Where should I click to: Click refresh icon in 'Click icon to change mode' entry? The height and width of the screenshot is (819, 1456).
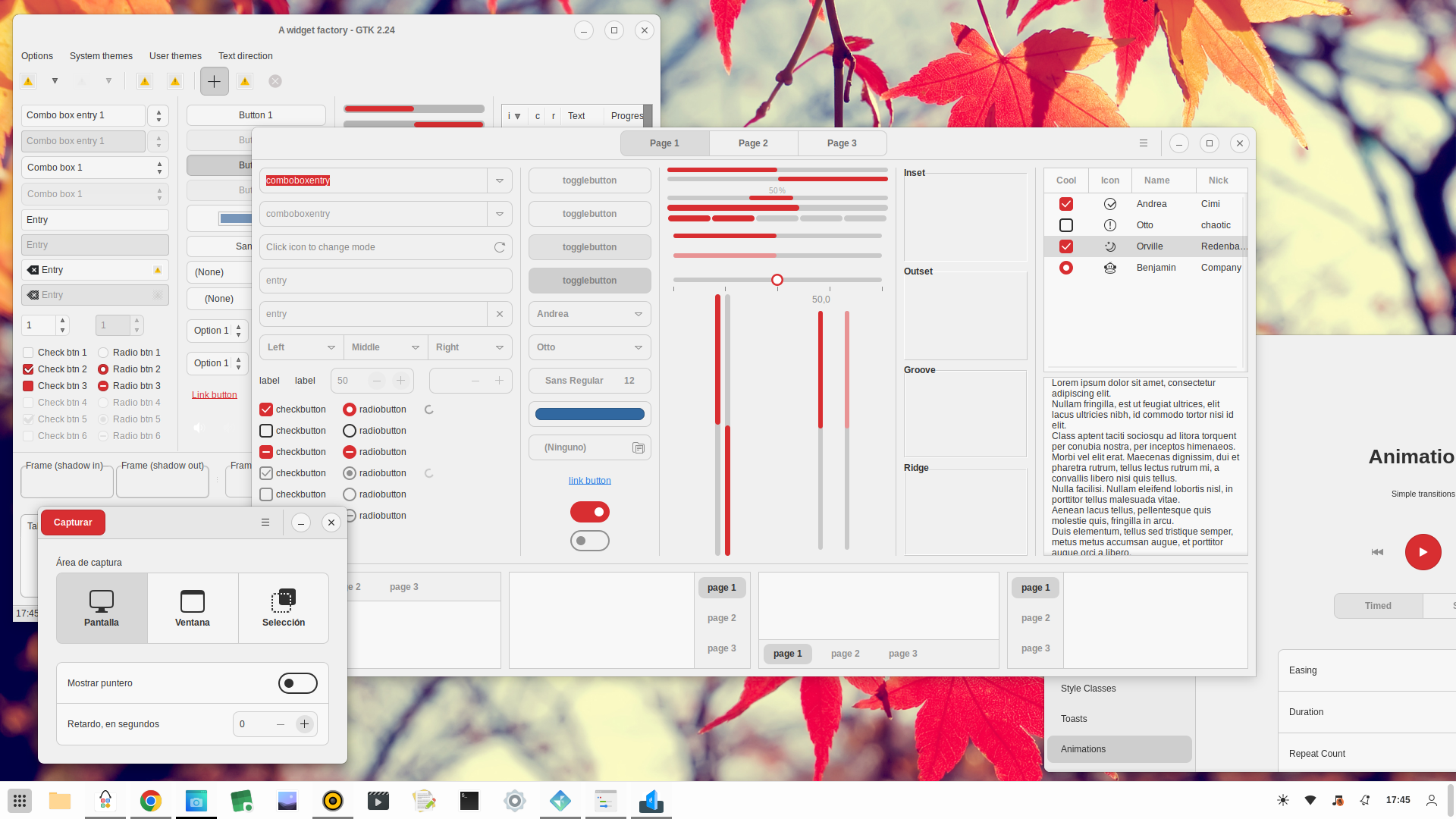coord(500,247)
